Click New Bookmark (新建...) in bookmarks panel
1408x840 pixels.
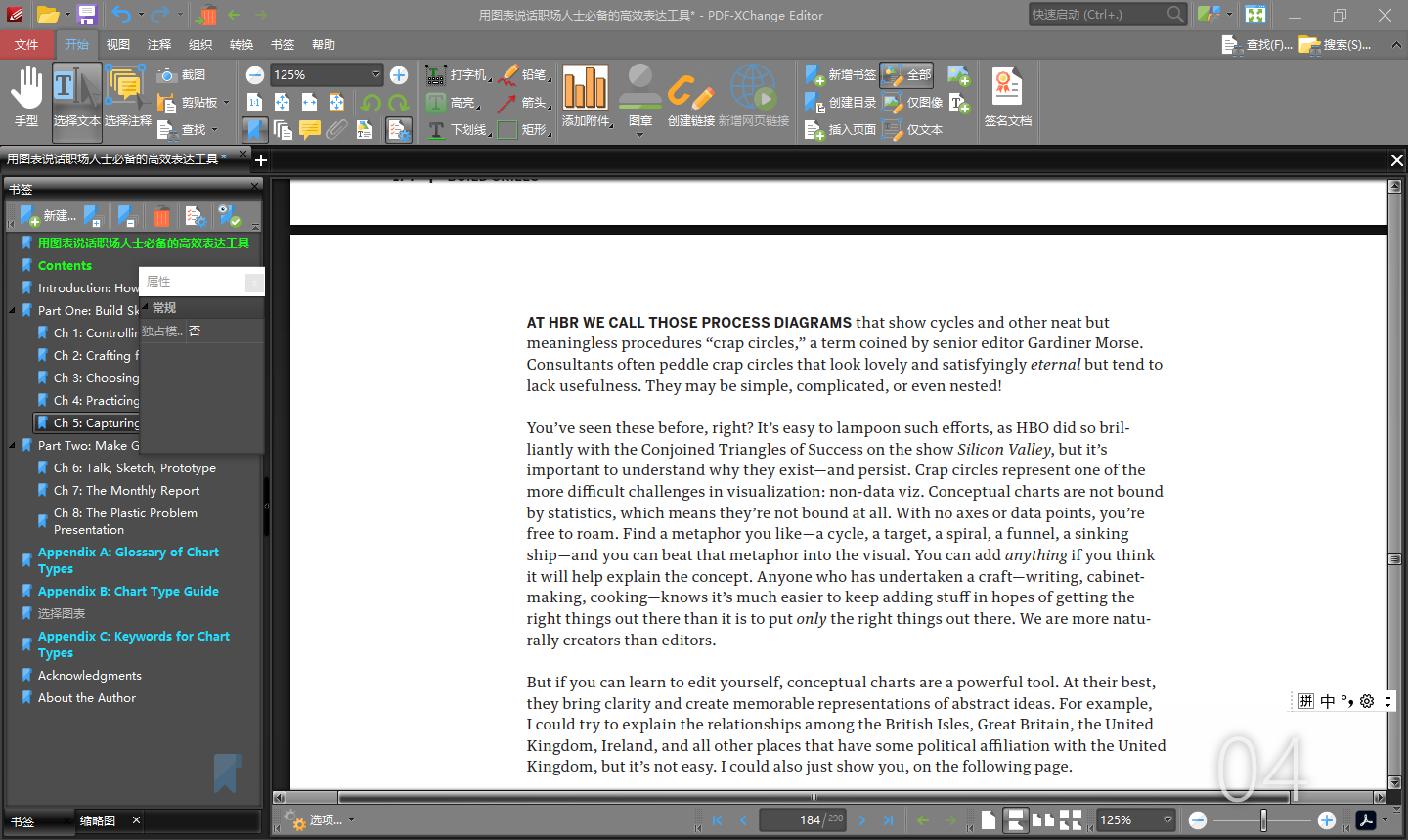coord(47,216)
